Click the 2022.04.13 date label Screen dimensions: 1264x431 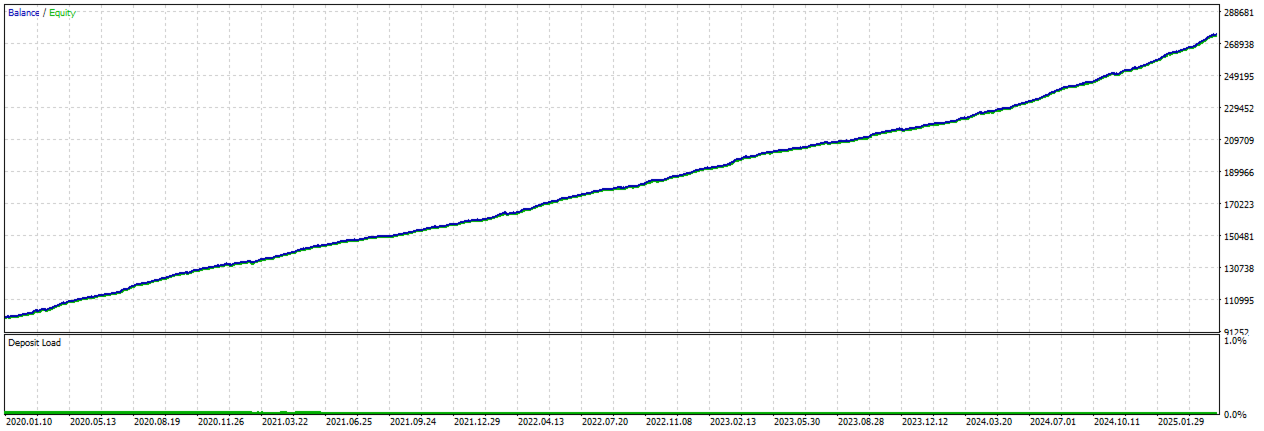click(541, 423)
